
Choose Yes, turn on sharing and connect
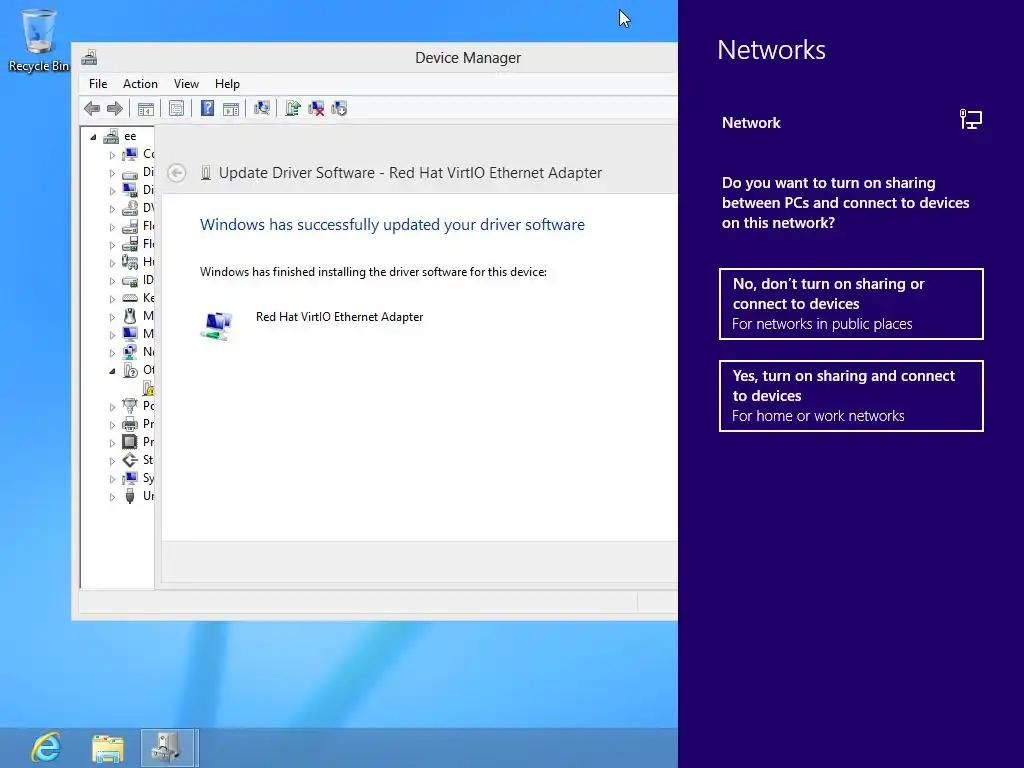pyautogui.click(x=851, y=396)
